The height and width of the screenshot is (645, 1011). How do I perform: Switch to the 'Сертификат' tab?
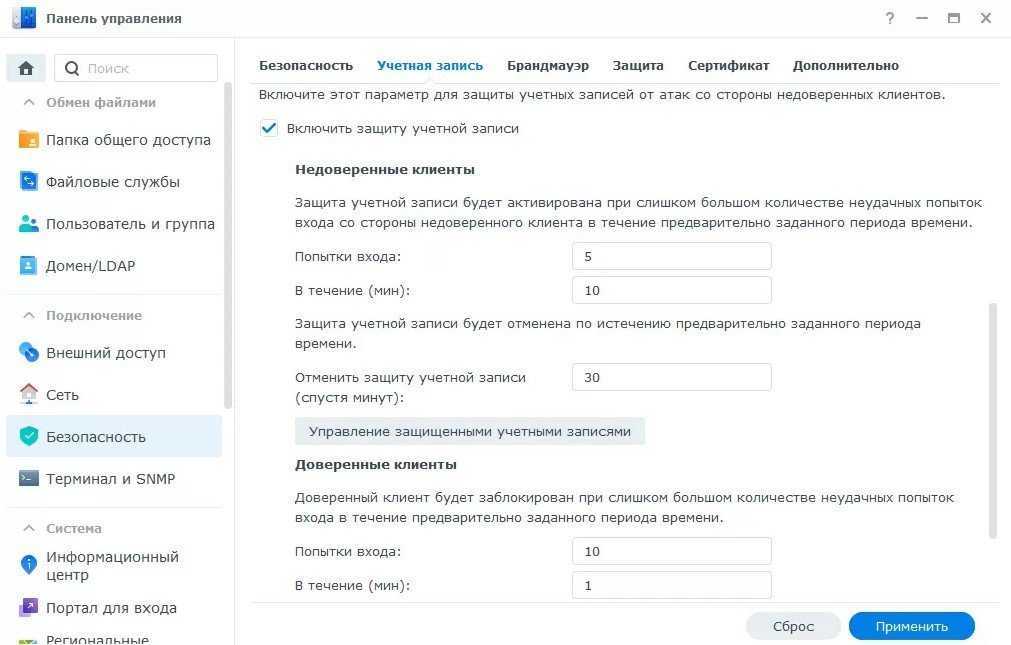(x=728, y=65)
